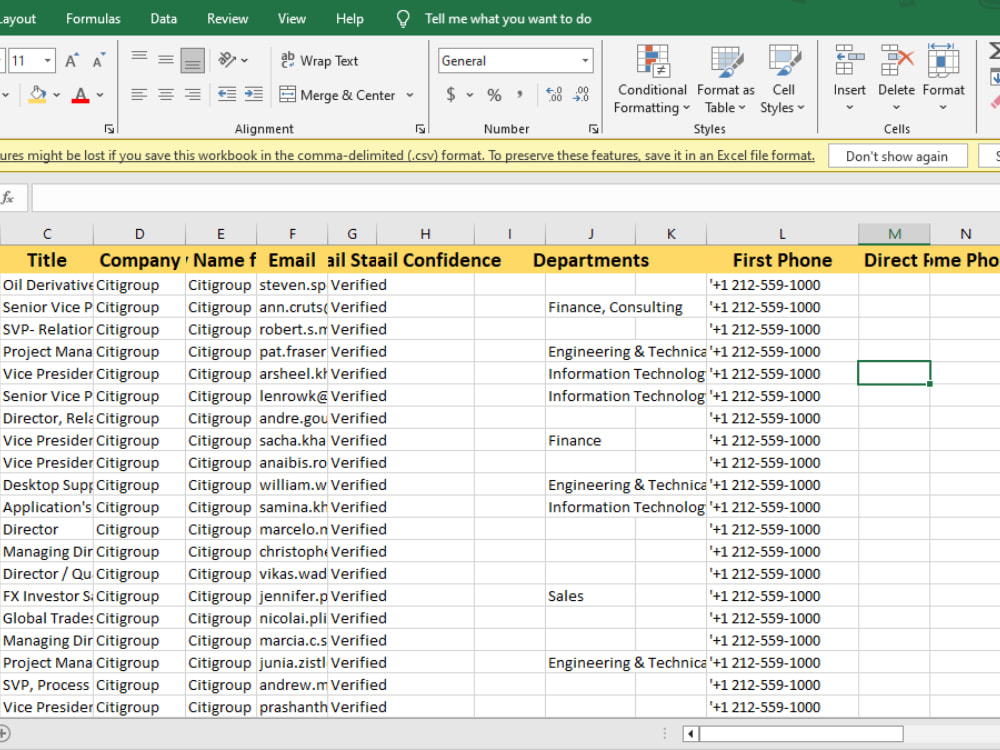Select the 'Oil Derivative' title cell
The width and height of the screenshot is (1000, 750).
point(47,285)
